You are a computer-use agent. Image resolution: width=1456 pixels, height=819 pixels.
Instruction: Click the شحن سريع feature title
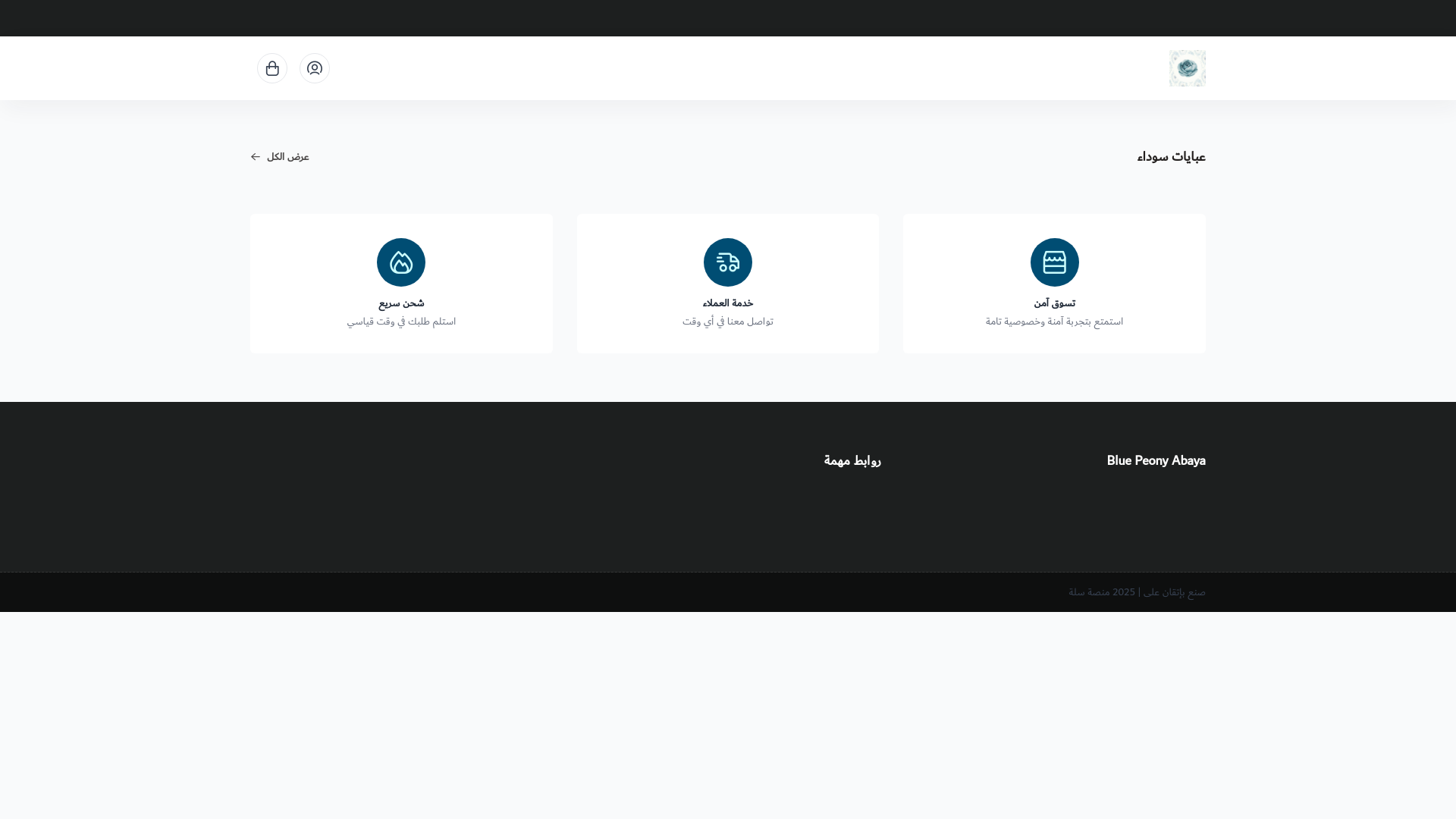pyautogui.click(x=401, y=303)
